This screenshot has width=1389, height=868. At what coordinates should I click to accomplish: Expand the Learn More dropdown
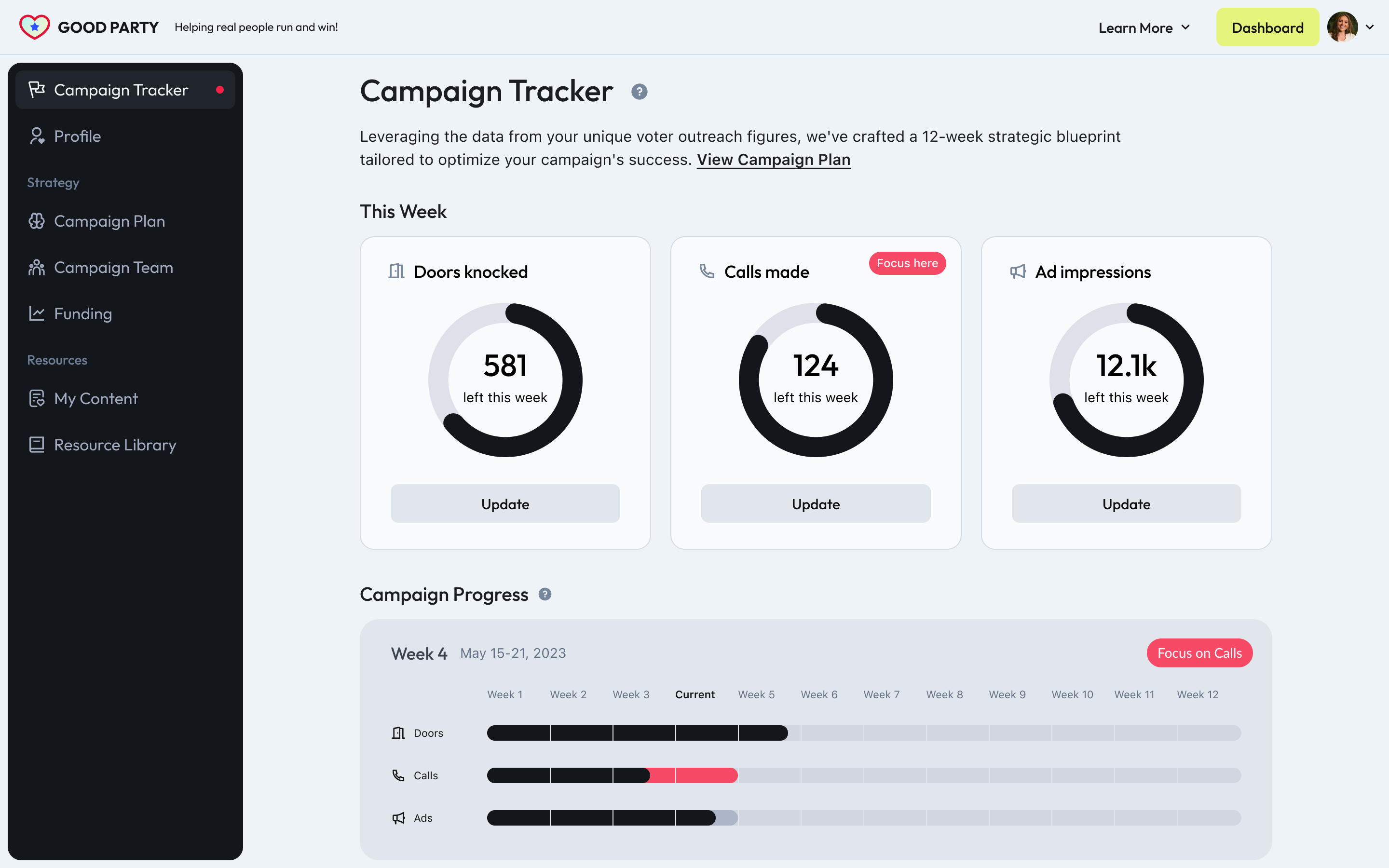pos(1143,27)
